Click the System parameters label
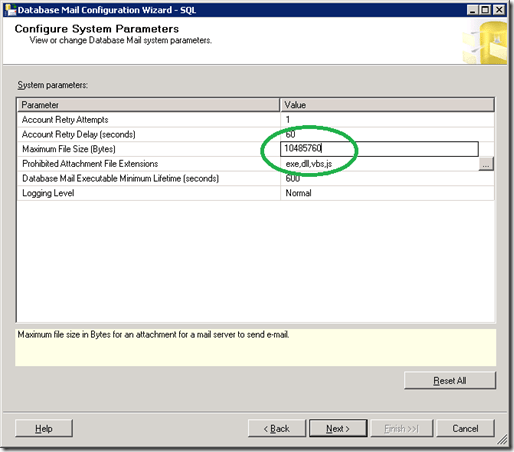The image size is (514, 452). 53,85
